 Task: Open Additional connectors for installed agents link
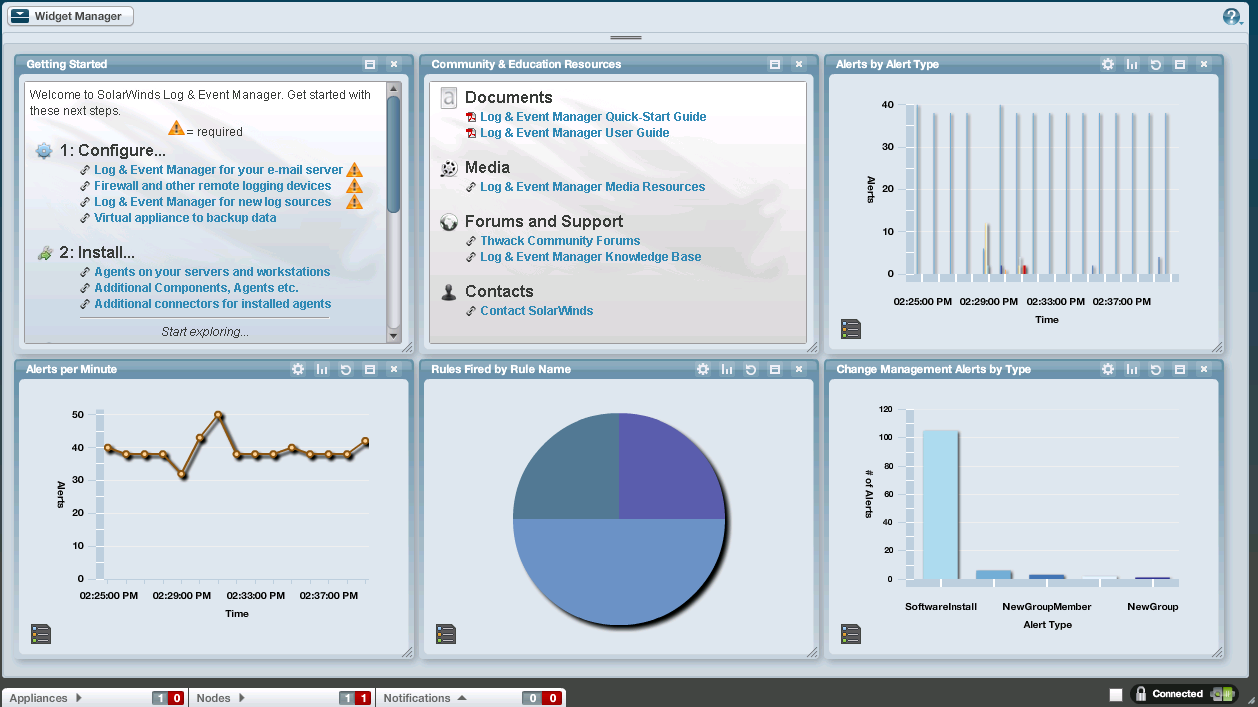click(x=212, y=304)
